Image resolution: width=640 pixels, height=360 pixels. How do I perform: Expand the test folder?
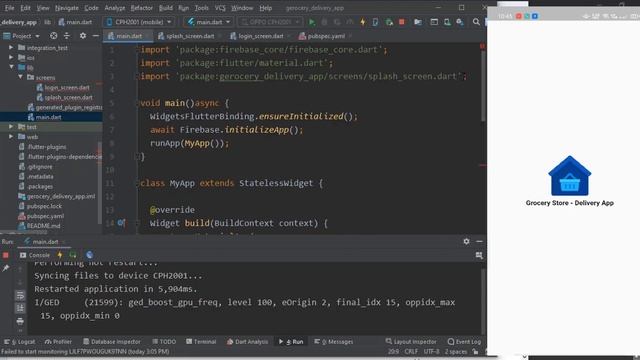pyautogui.click(x=11, y=127)
